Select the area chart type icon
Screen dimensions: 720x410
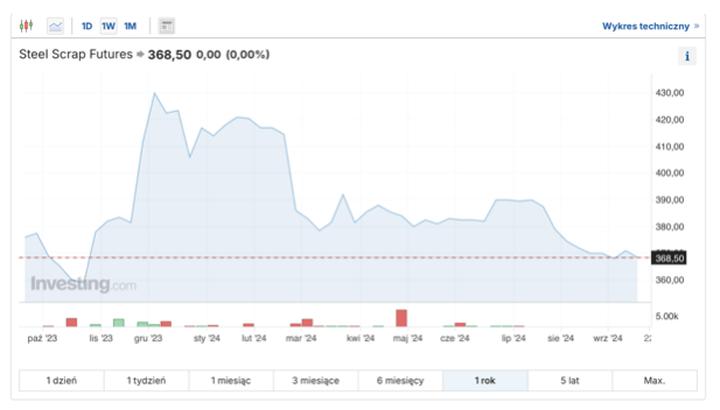[55, 25]
